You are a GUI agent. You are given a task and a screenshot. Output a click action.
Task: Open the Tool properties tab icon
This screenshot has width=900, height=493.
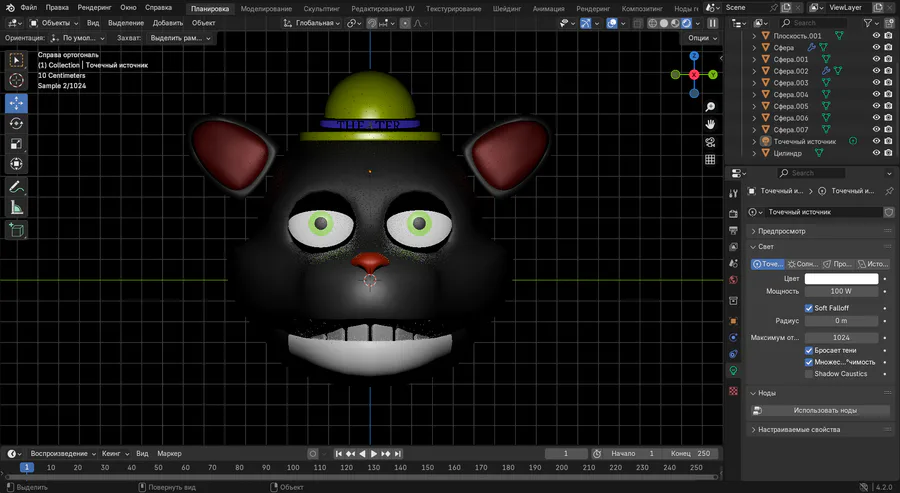coord(733,193)
